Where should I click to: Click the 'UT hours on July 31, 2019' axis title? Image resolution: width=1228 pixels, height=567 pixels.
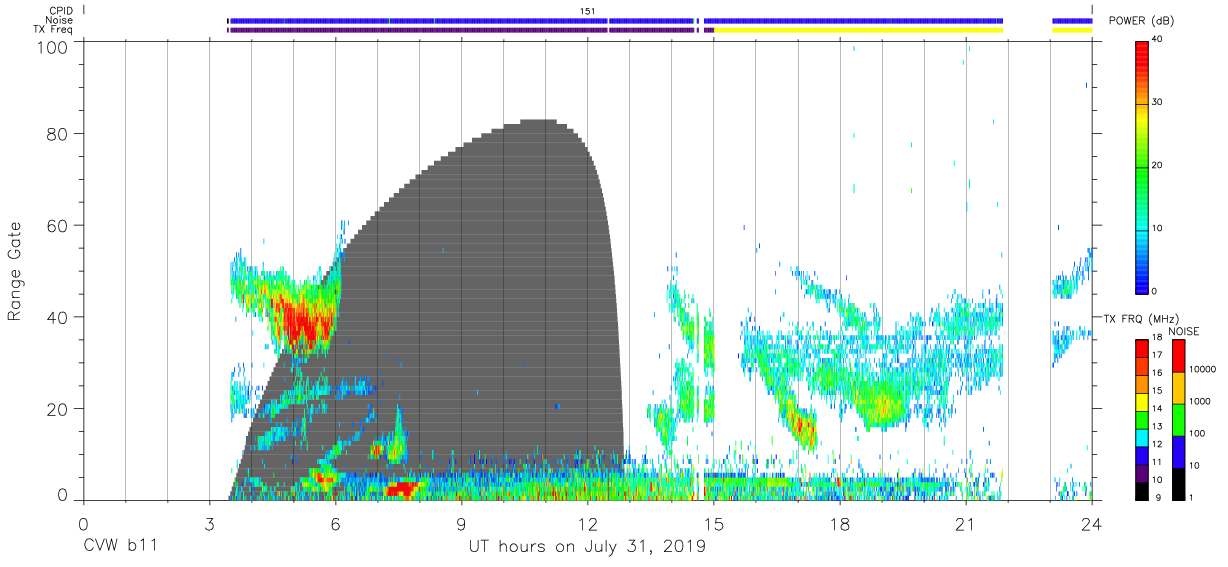tap(587, 546)
